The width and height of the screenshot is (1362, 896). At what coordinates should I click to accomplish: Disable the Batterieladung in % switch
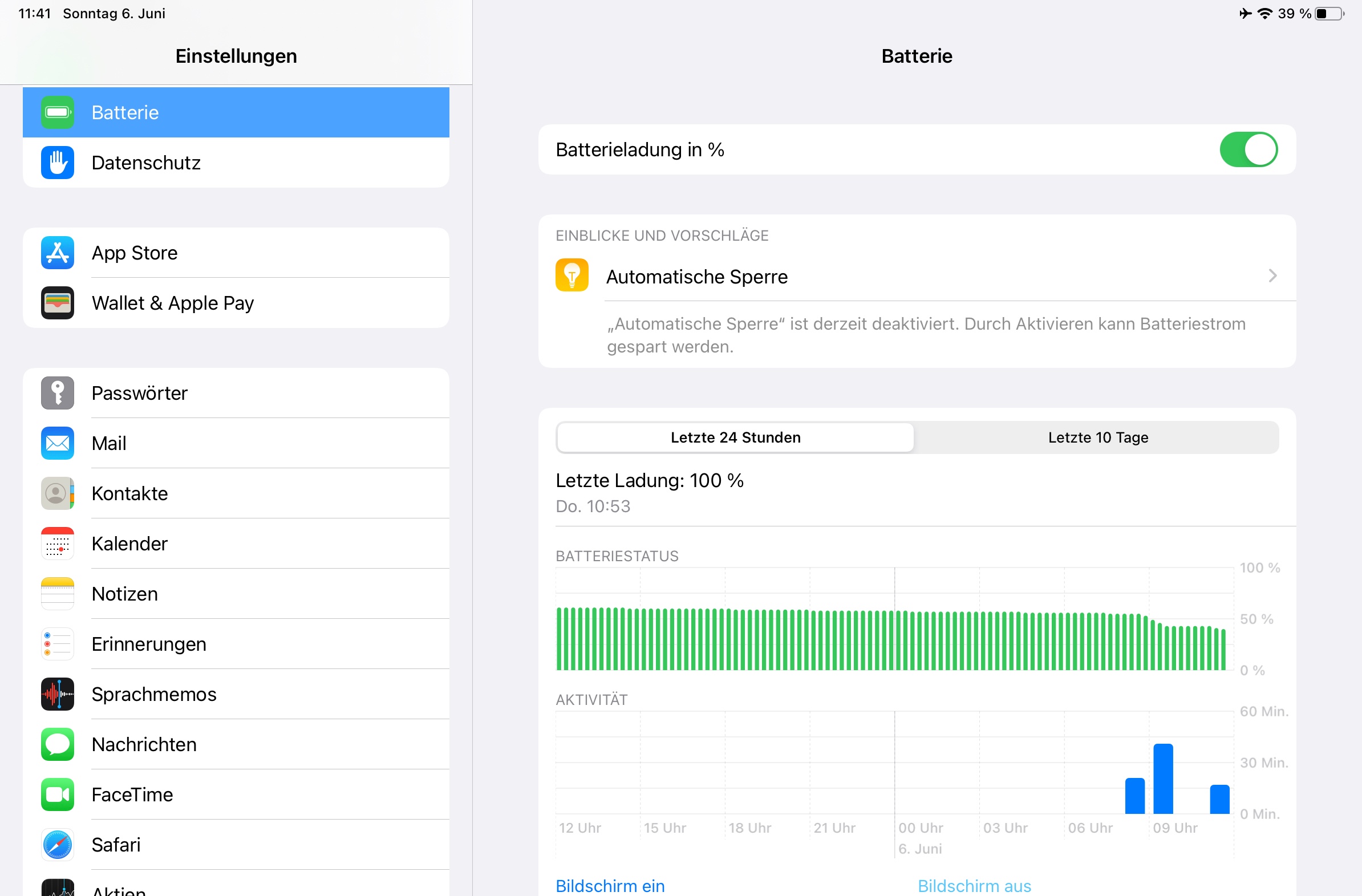pos(1248,149)
